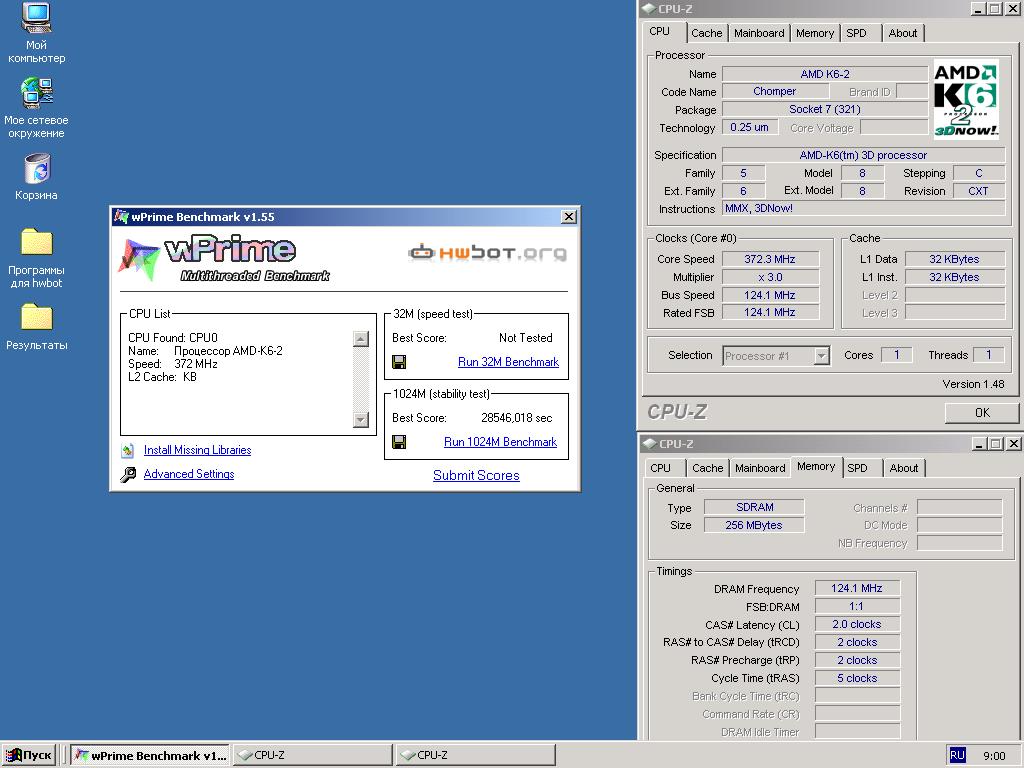This screenshot has width=1024, height=768.
Task: Minimize the lower CPU-Z window
Action: tap(979, 444)
